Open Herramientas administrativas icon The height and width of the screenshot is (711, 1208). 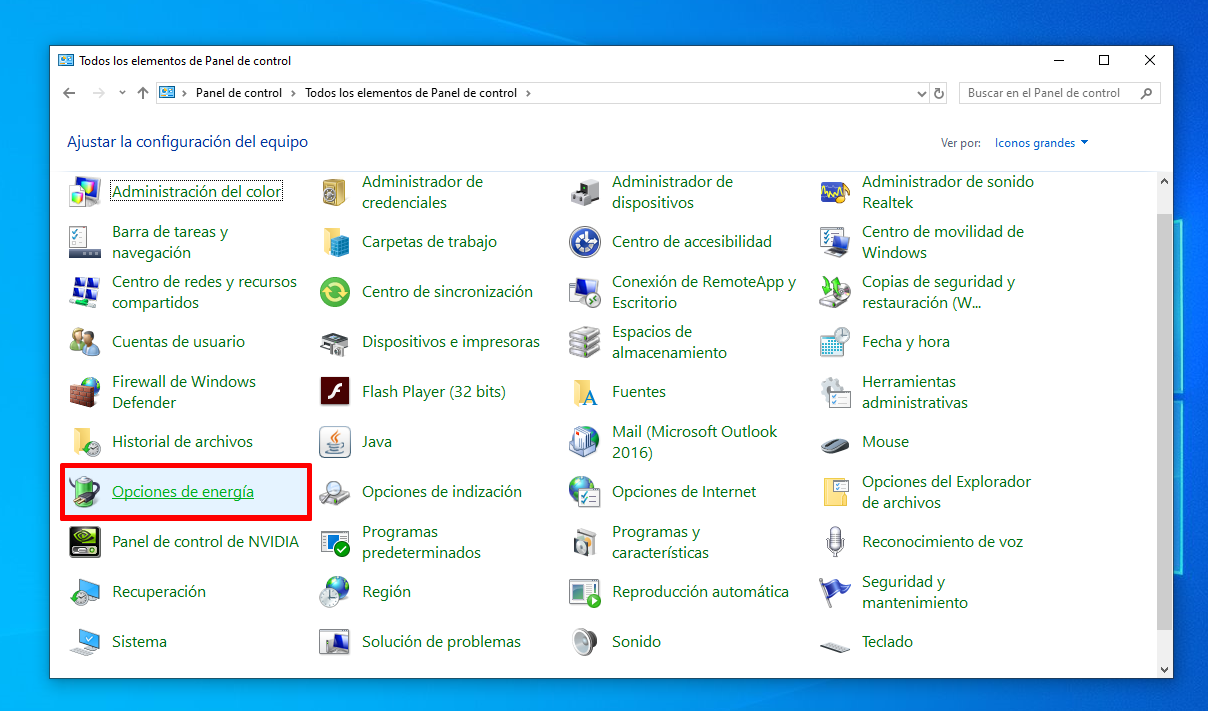[834, 391]
